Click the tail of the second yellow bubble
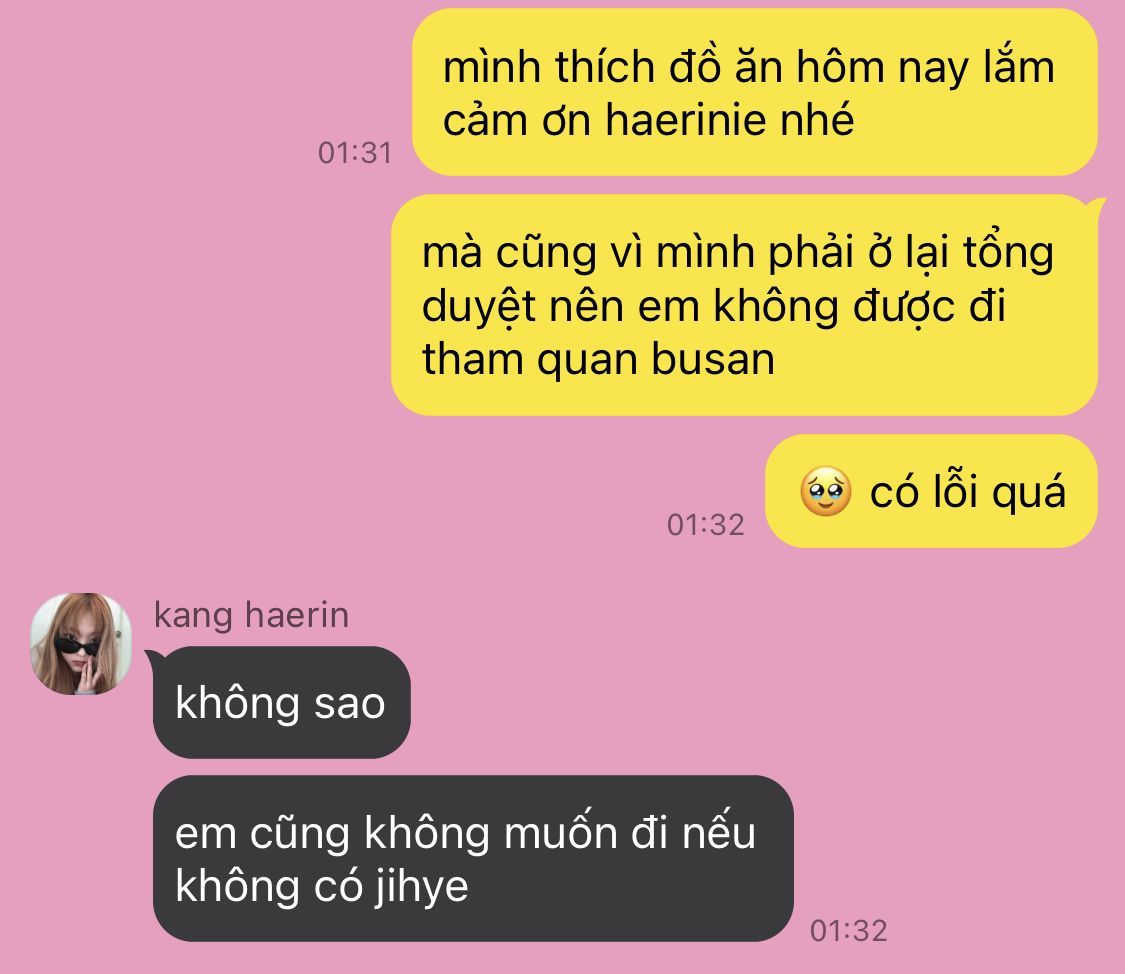1125x974 pixels. coord(1096,207)
